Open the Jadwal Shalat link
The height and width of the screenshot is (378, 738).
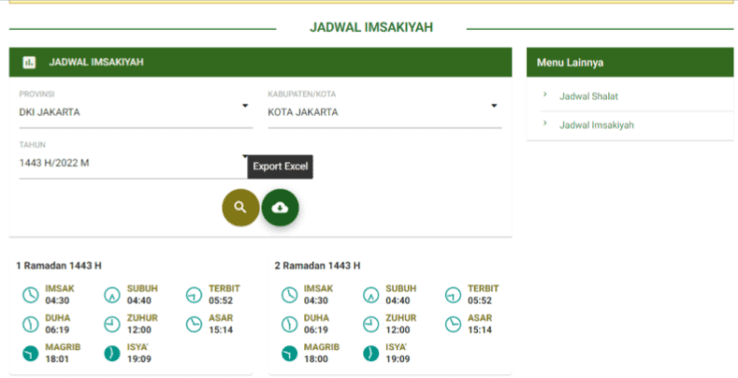[588, 97]
